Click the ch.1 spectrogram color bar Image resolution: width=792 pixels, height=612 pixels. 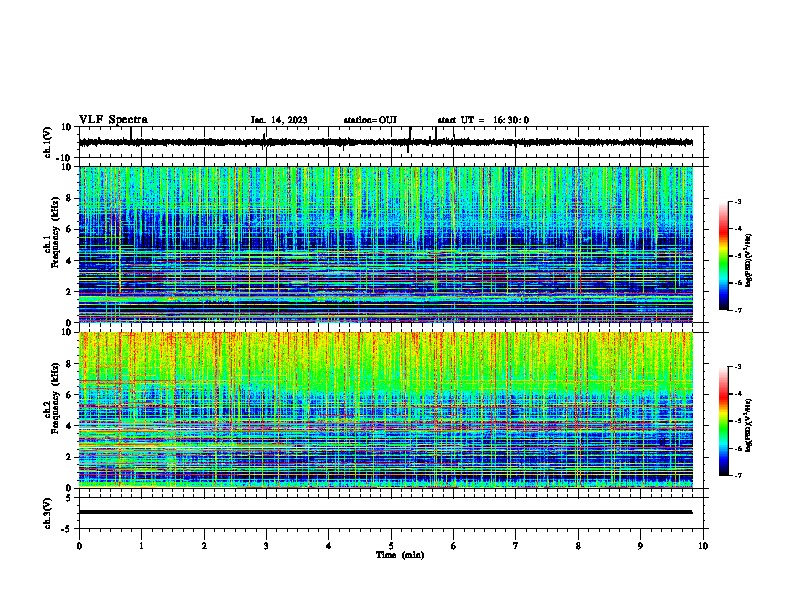724,256
